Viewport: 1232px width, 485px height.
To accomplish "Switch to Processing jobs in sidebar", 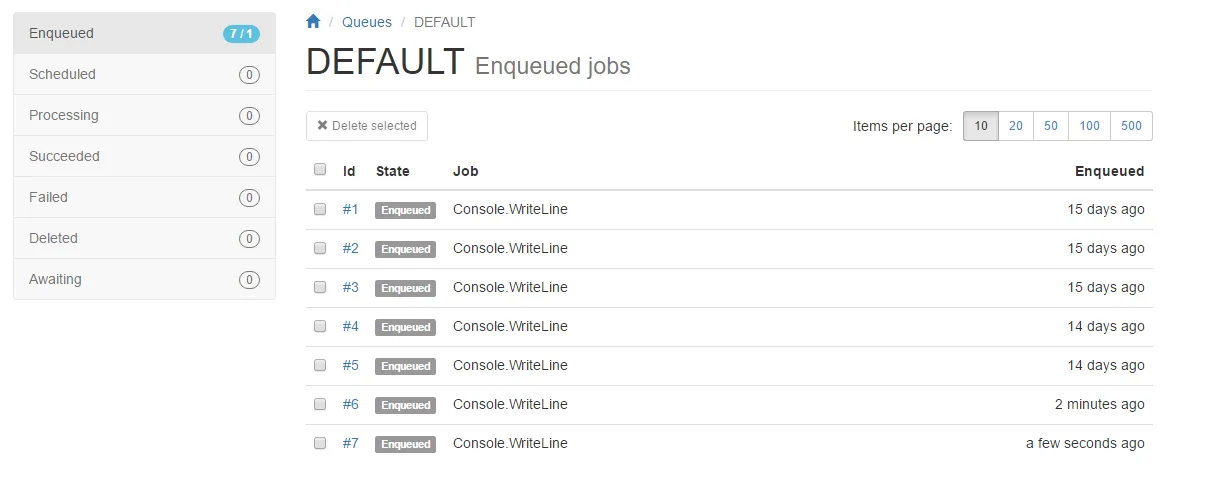I will click(x=144, y=115).
